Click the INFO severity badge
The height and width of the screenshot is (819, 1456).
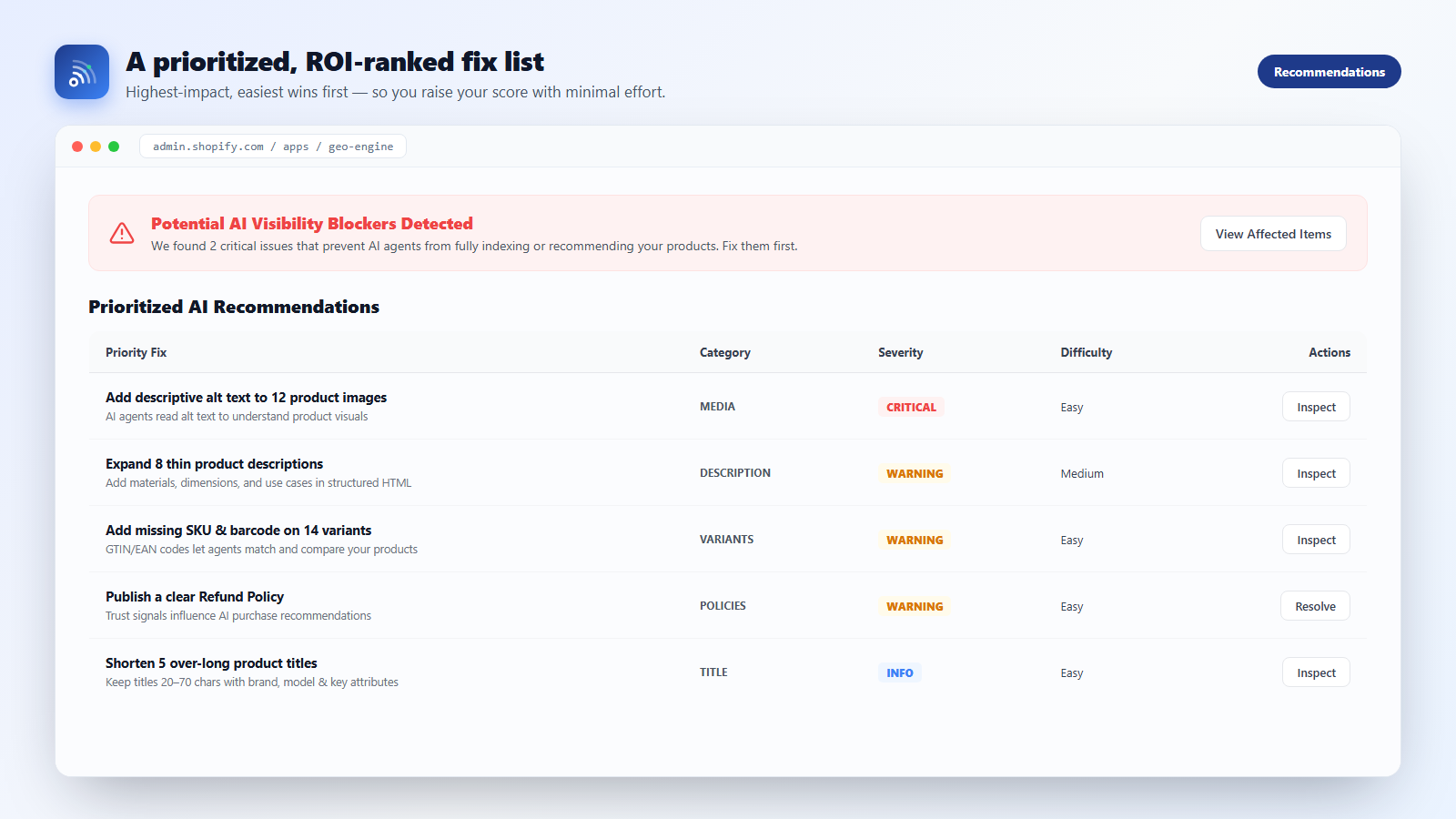click(x=900, y=672)
